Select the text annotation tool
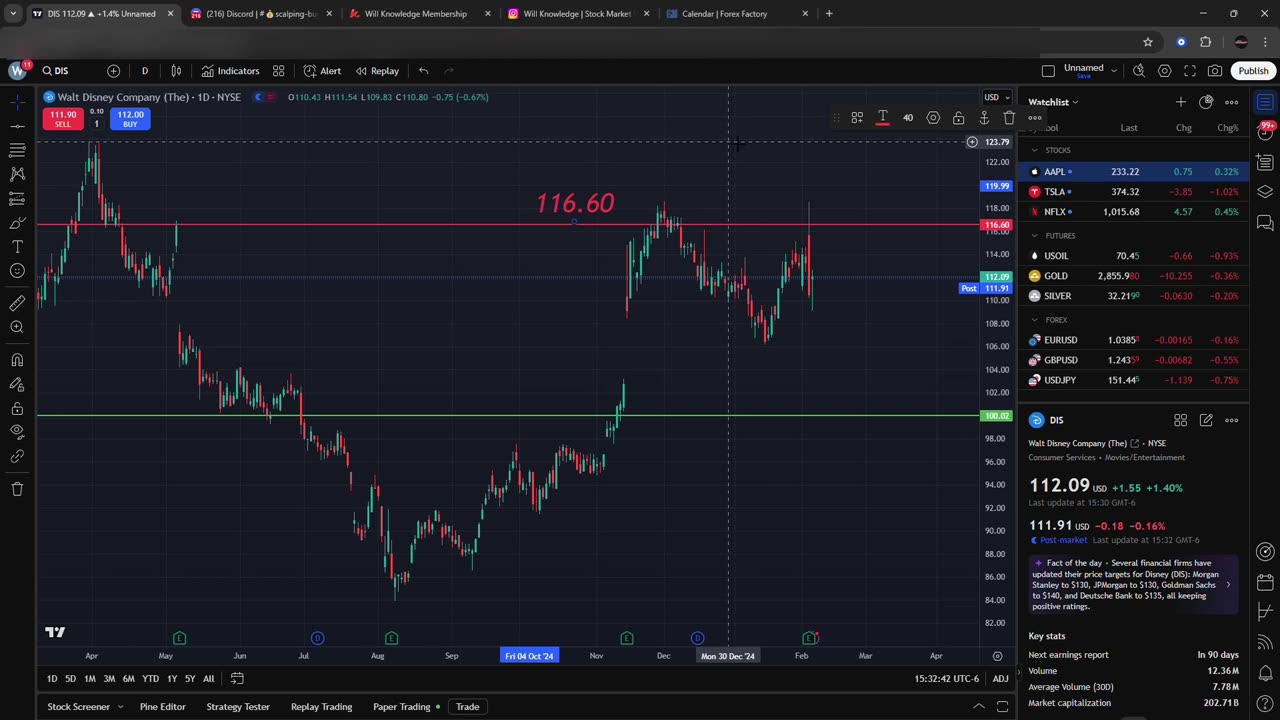Viewport: 1280px width, 720px height. [x=17, y=246]
